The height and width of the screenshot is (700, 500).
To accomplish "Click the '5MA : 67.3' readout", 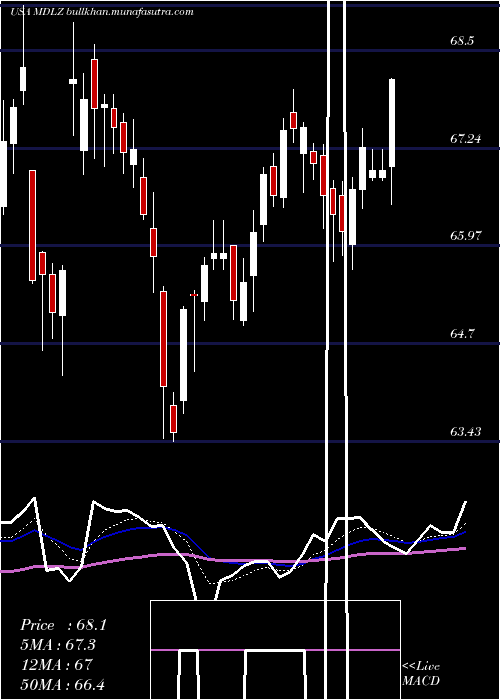I will 58,645.
